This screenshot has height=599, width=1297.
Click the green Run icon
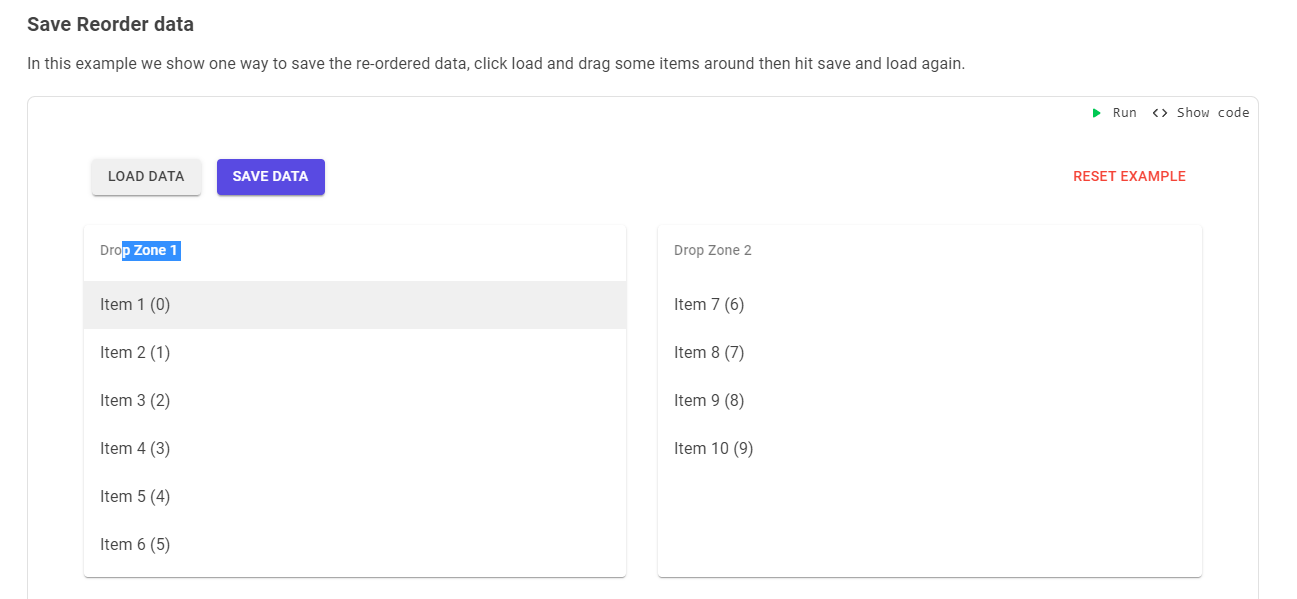[x=1096, y=112]
